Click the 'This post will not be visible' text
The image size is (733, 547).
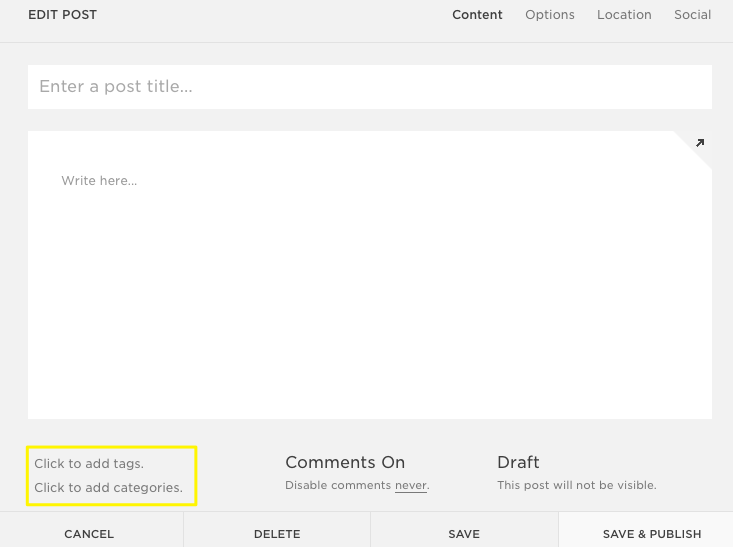point(576,486)
